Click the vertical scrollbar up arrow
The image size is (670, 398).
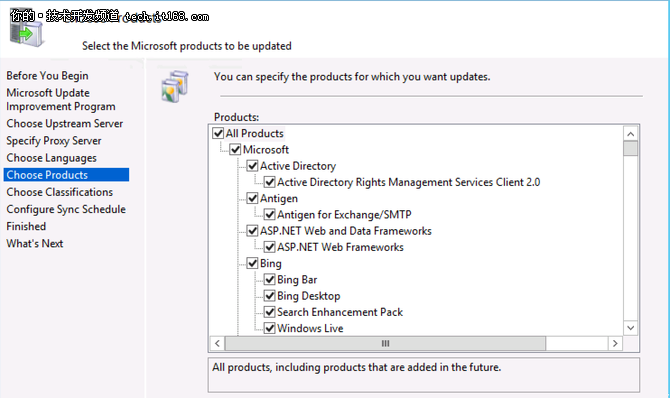point(630,134)
